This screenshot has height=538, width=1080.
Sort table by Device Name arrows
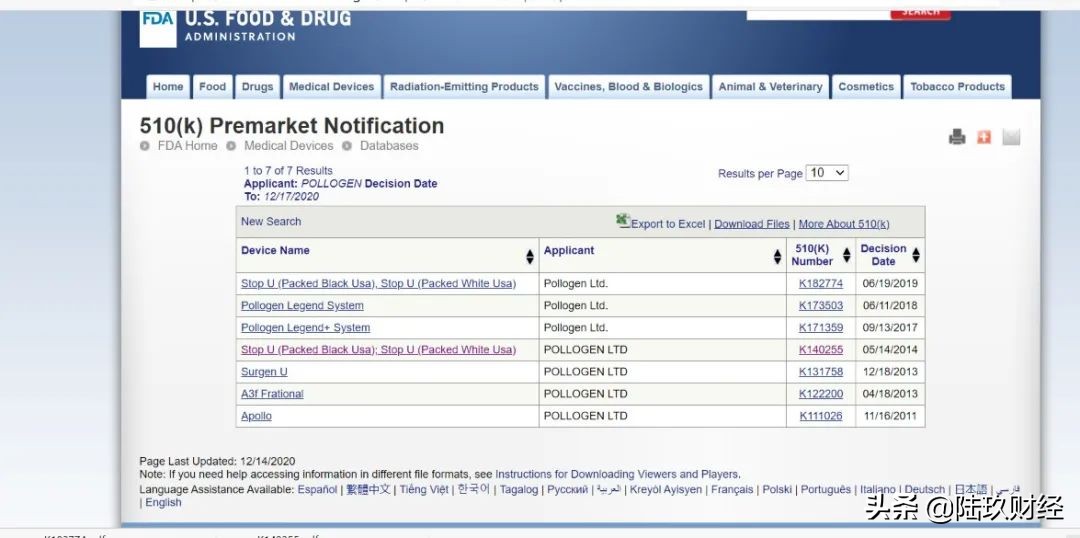click(x=530, y=256)
